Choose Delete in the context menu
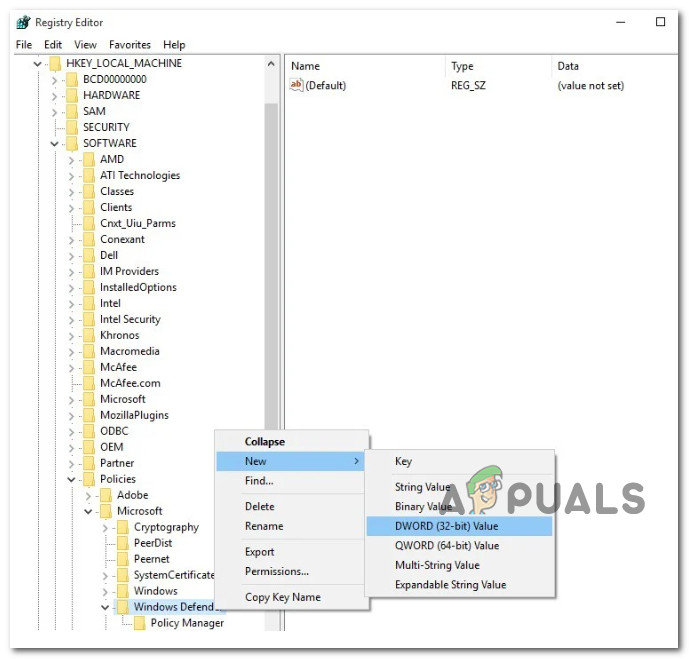 pyautogui.click(x=290, y=507)
